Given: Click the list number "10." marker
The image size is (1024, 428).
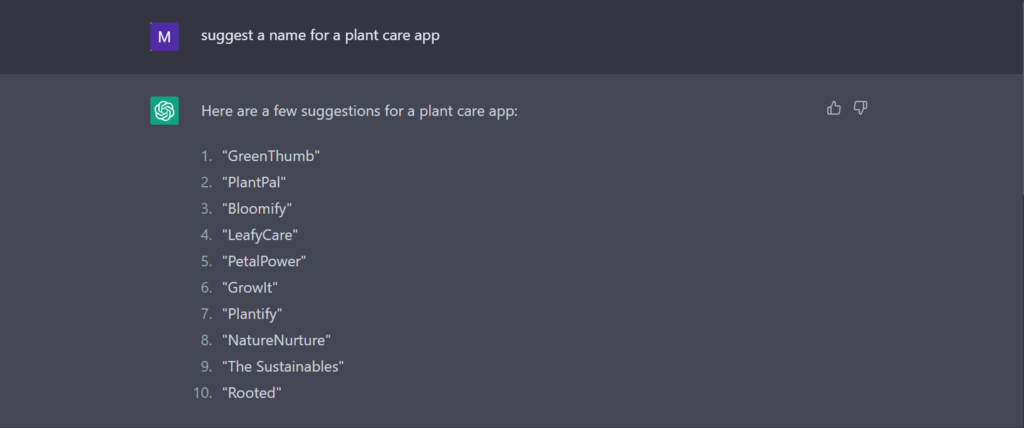Looking at the screenshot, I should (x=203, y=393).
